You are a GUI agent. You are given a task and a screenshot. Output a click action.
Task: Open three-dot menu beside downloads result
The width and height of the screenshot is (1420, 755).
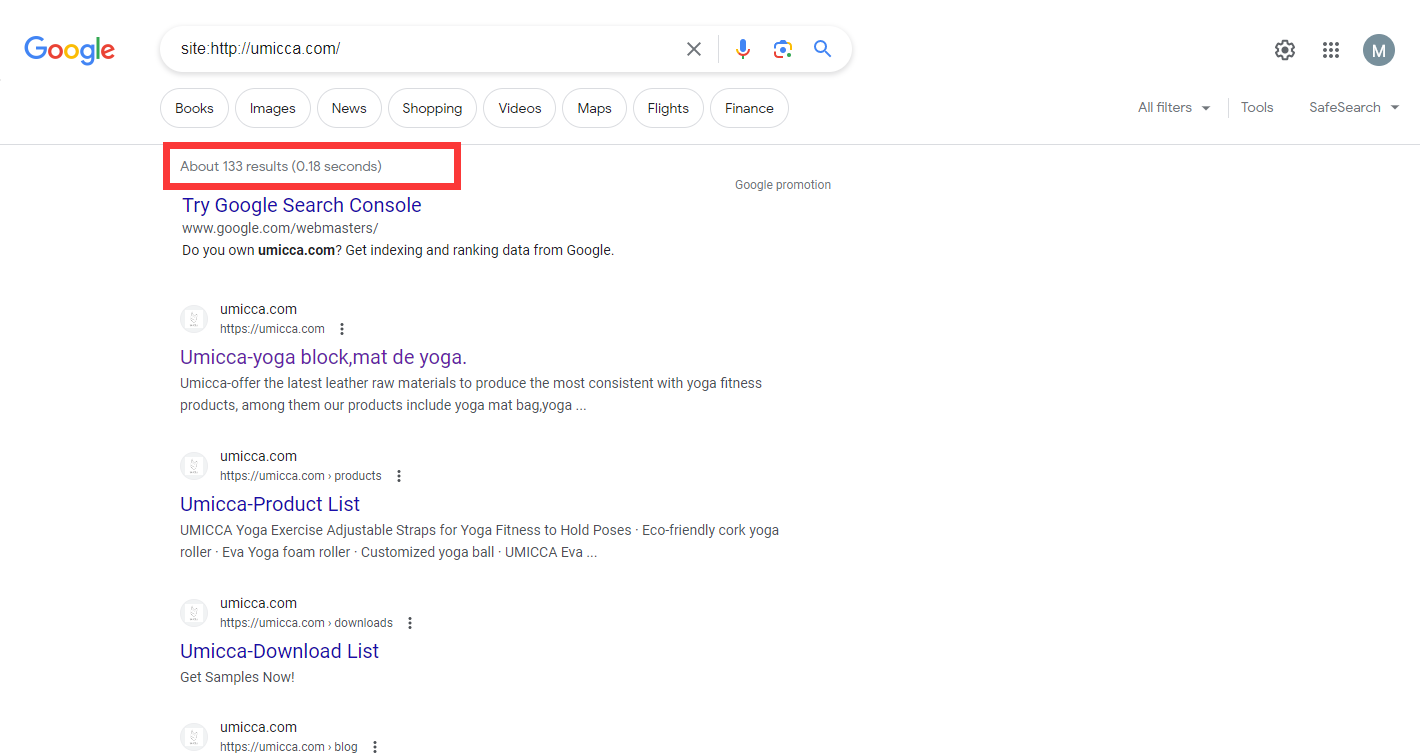click(x=410, y=623)
